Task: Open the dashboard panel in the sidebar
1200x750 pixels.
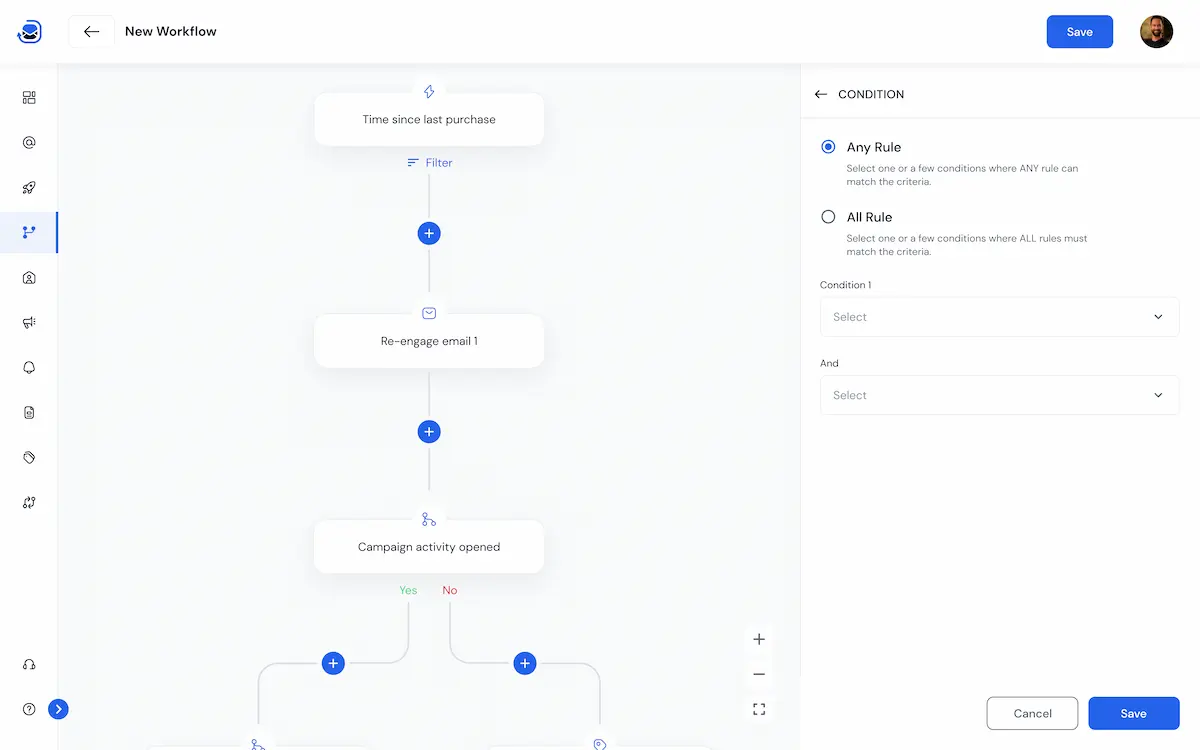Action: [x=28, y=97]
